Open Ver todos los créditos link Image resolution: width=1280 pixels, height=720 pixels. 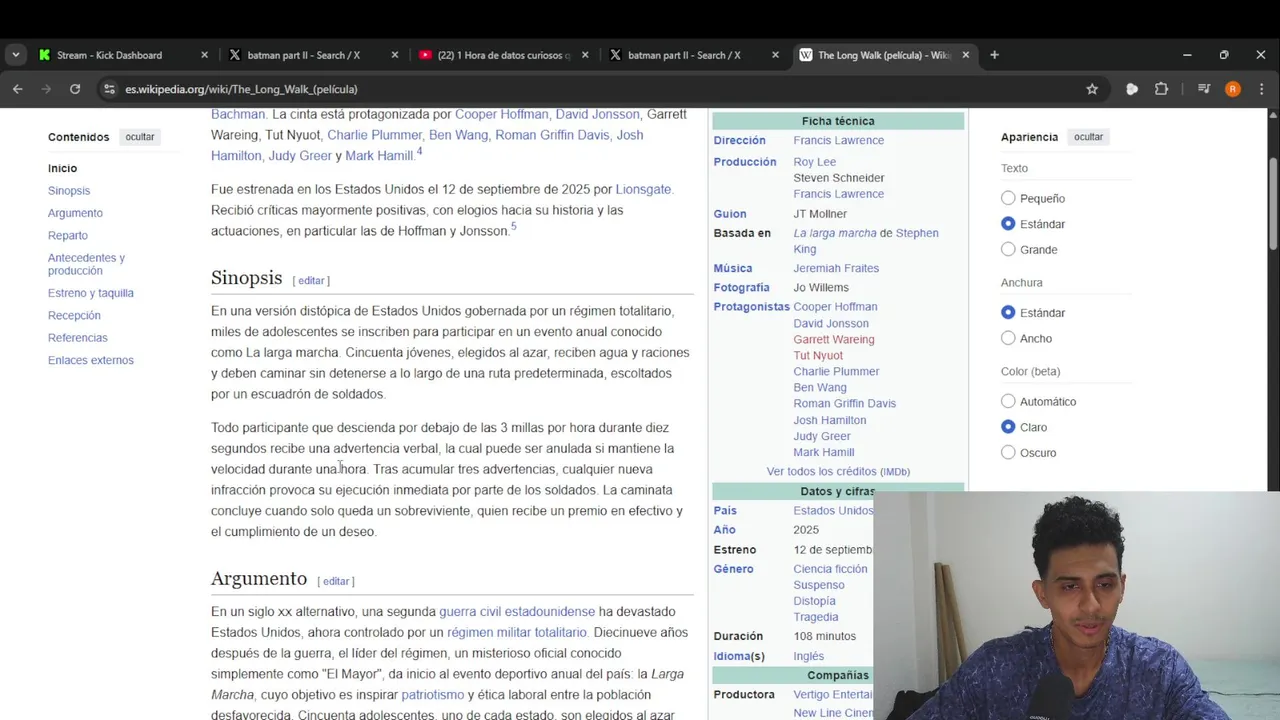(838, 471)
